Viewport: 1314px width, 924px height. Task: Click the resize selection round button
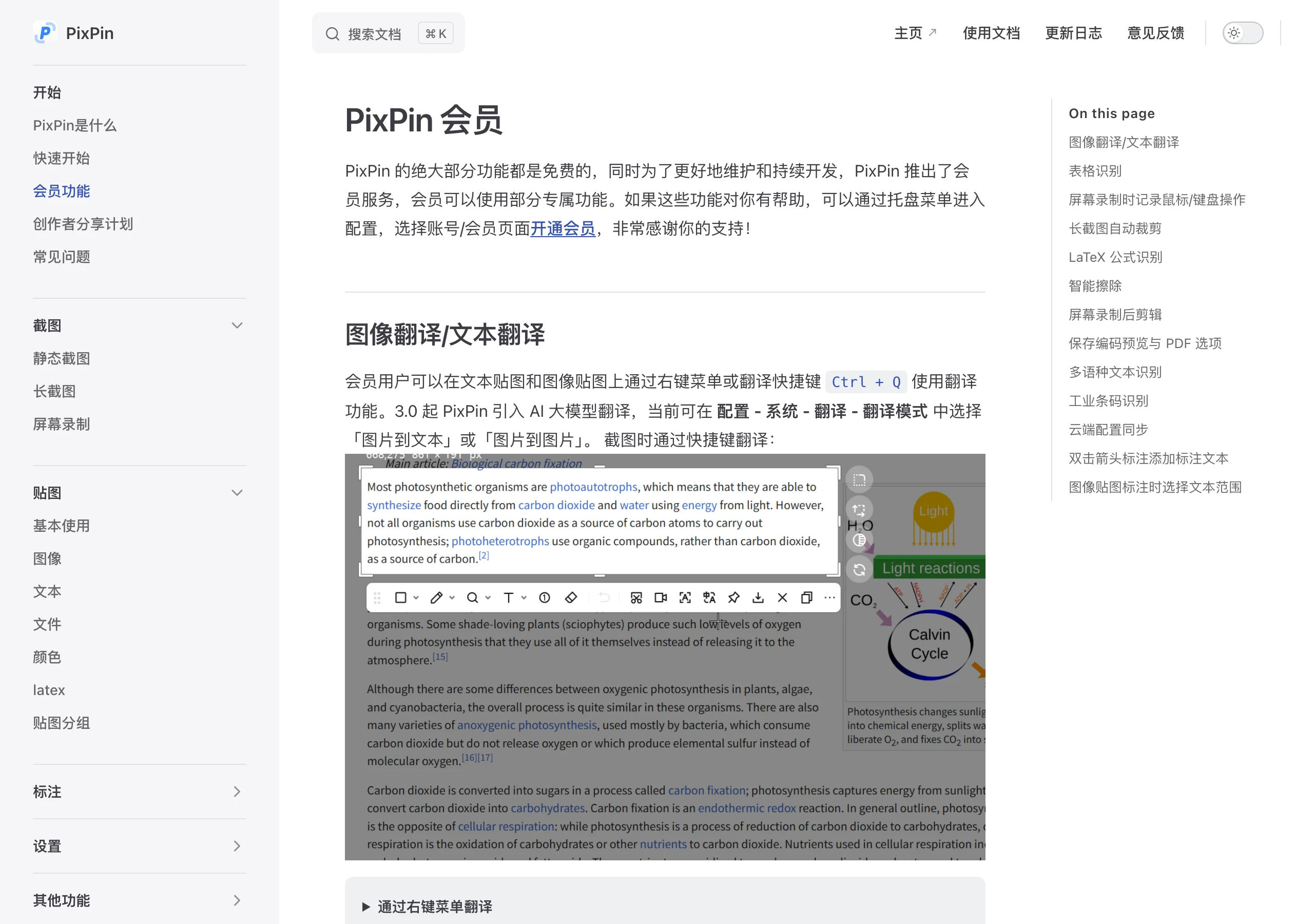859,510
